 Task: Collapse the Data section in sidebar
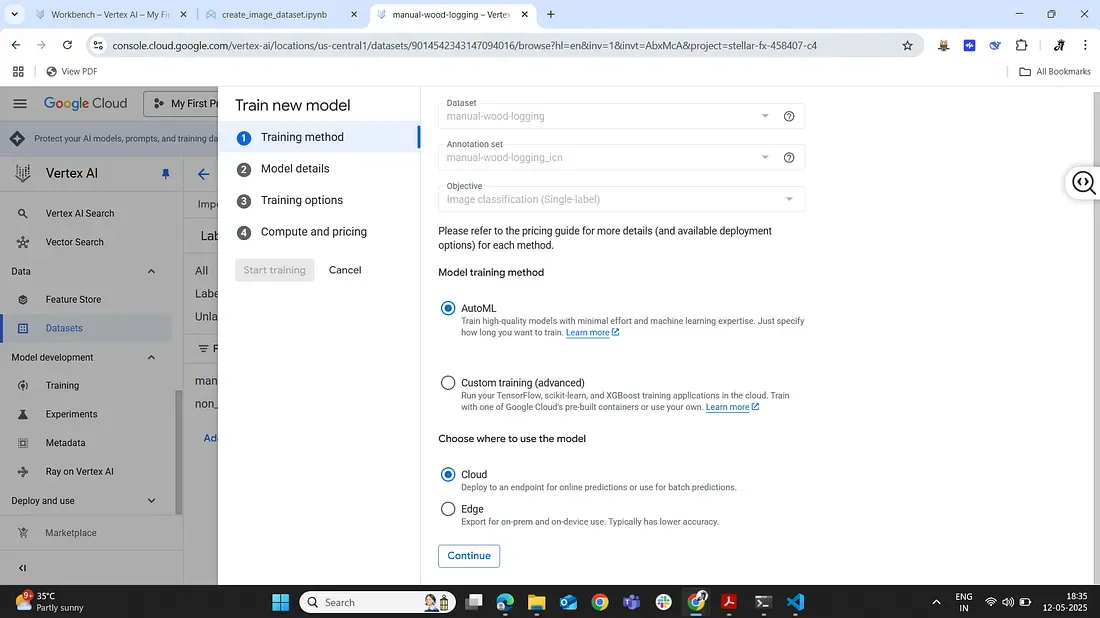pos(152,271)
